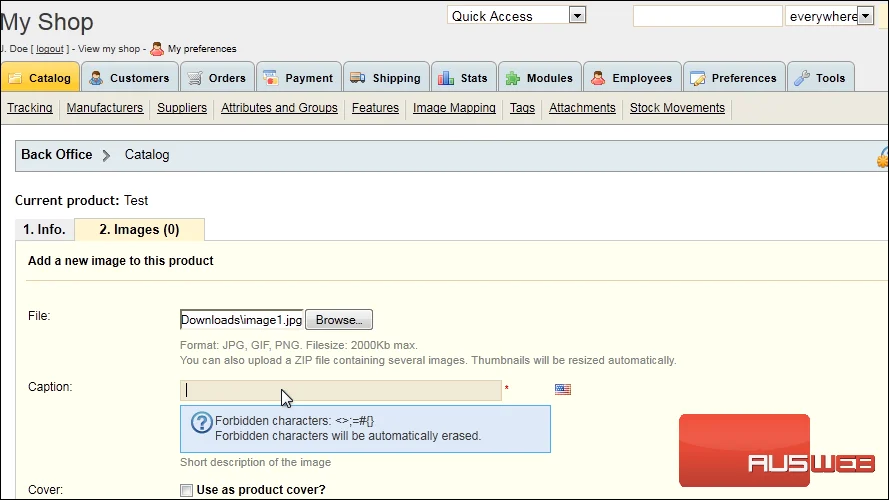Click the Shipping truck icon
This screenshot has height=500, width=889.
point(357,78)
